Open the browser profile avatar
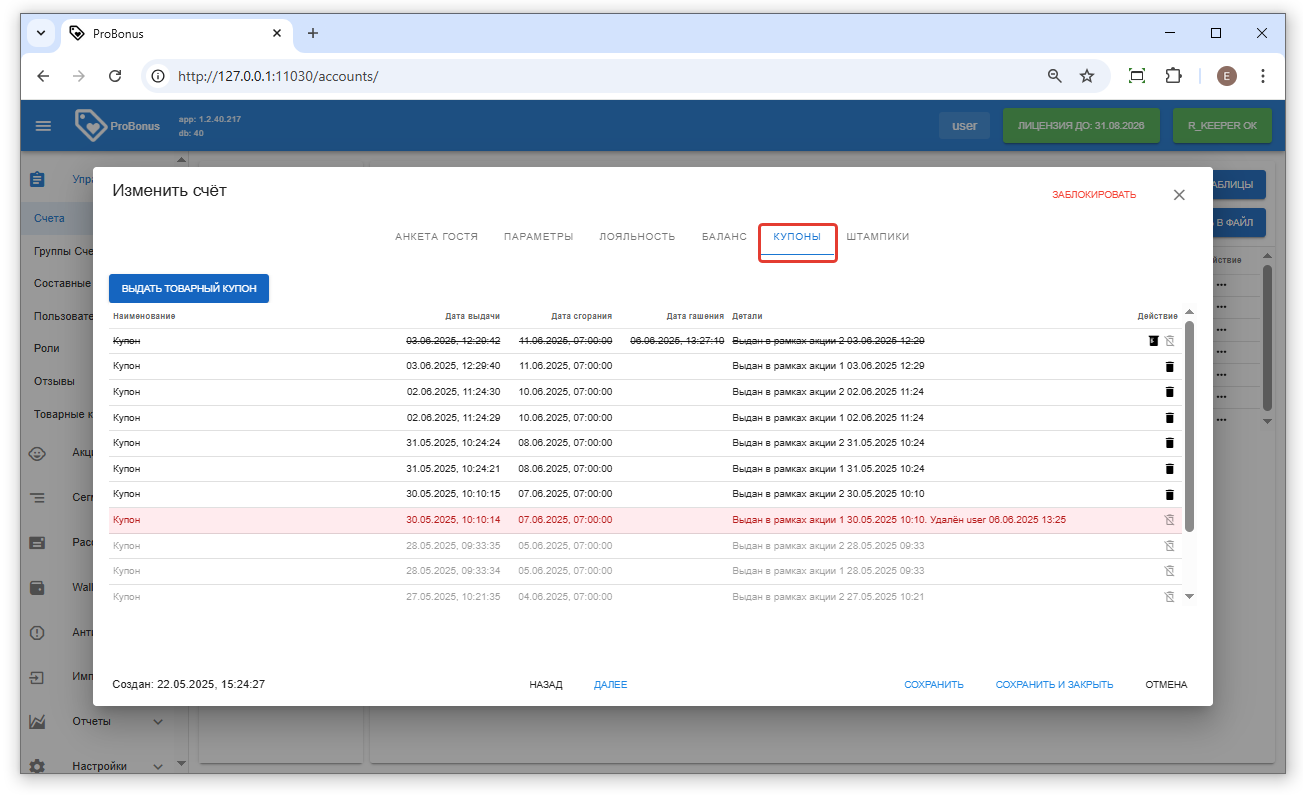The height and width of the screenshot is (795, 1303). (1227, 76)
